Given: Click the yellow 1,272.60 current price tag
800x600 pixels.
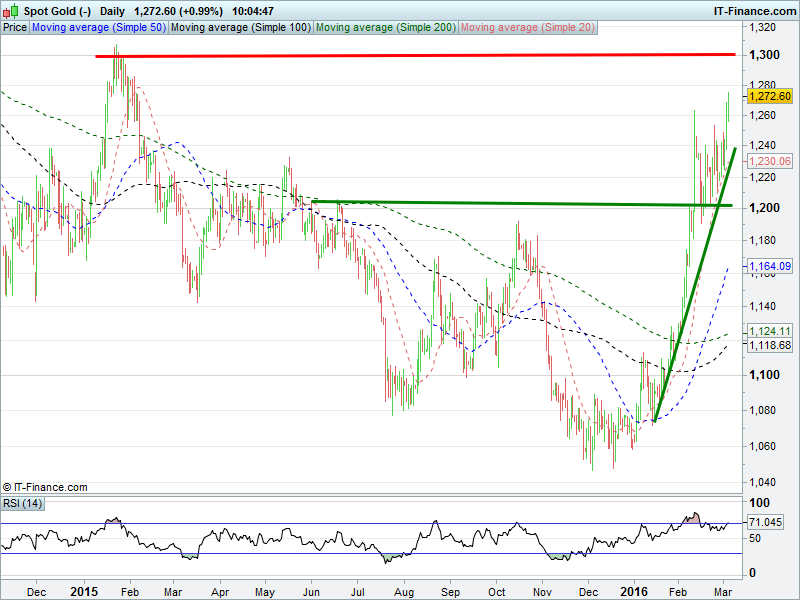Looking at the screenshot, I should (770, 96).
